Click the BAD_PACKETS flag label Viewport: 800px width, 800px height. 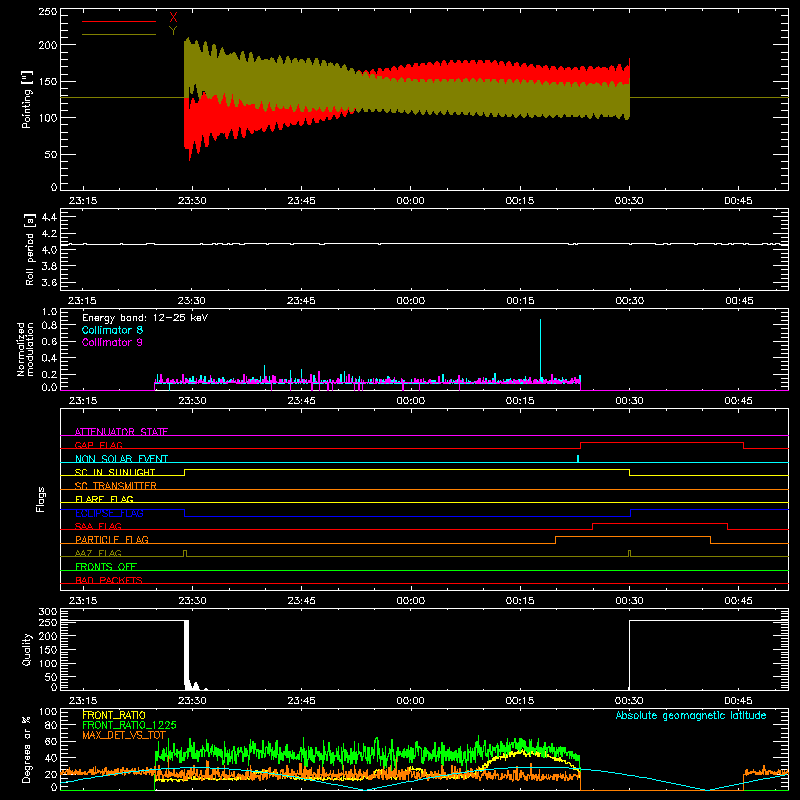109,580
